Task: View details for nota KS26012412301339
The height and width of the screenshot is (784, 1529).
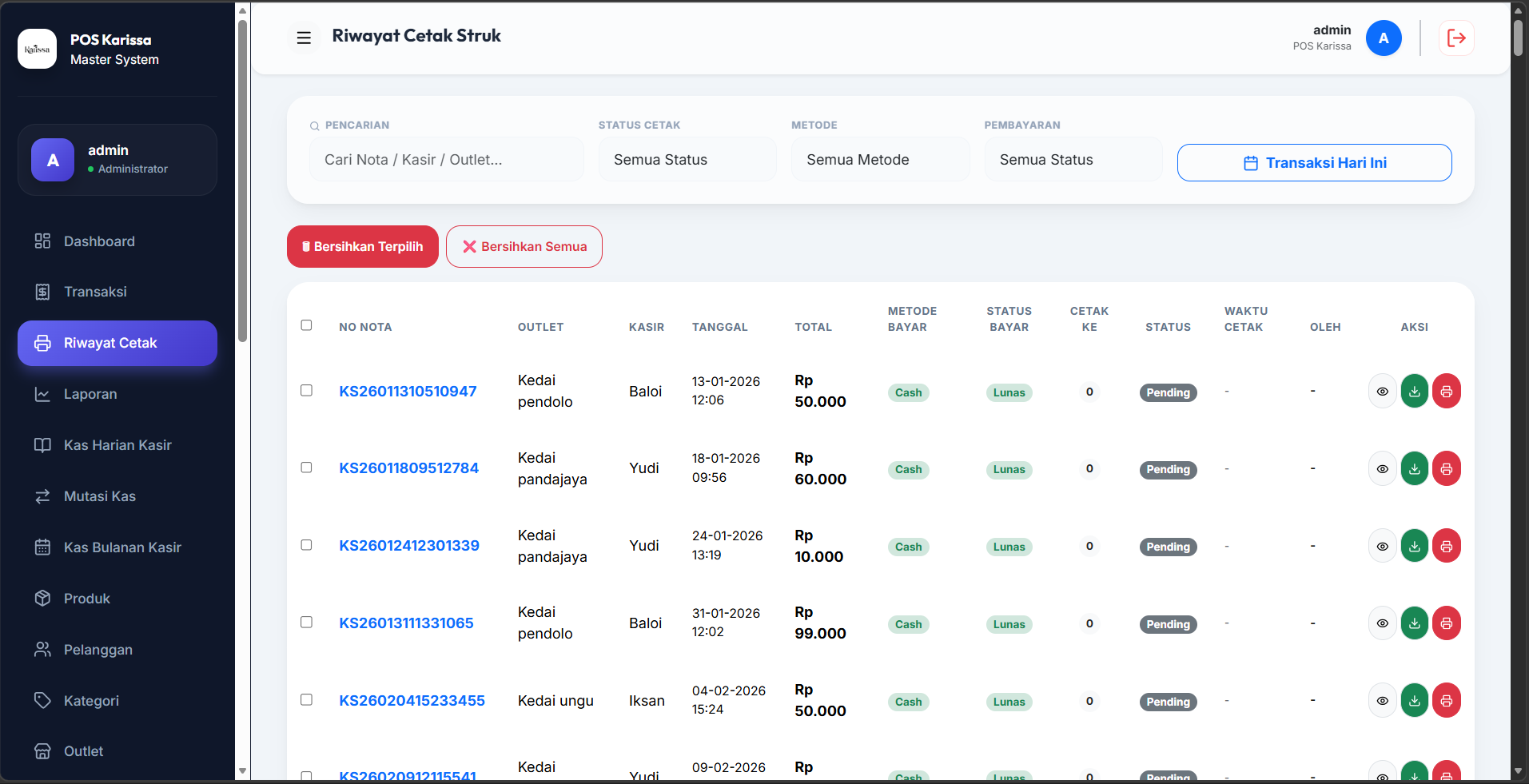Action: [1382, 547]
